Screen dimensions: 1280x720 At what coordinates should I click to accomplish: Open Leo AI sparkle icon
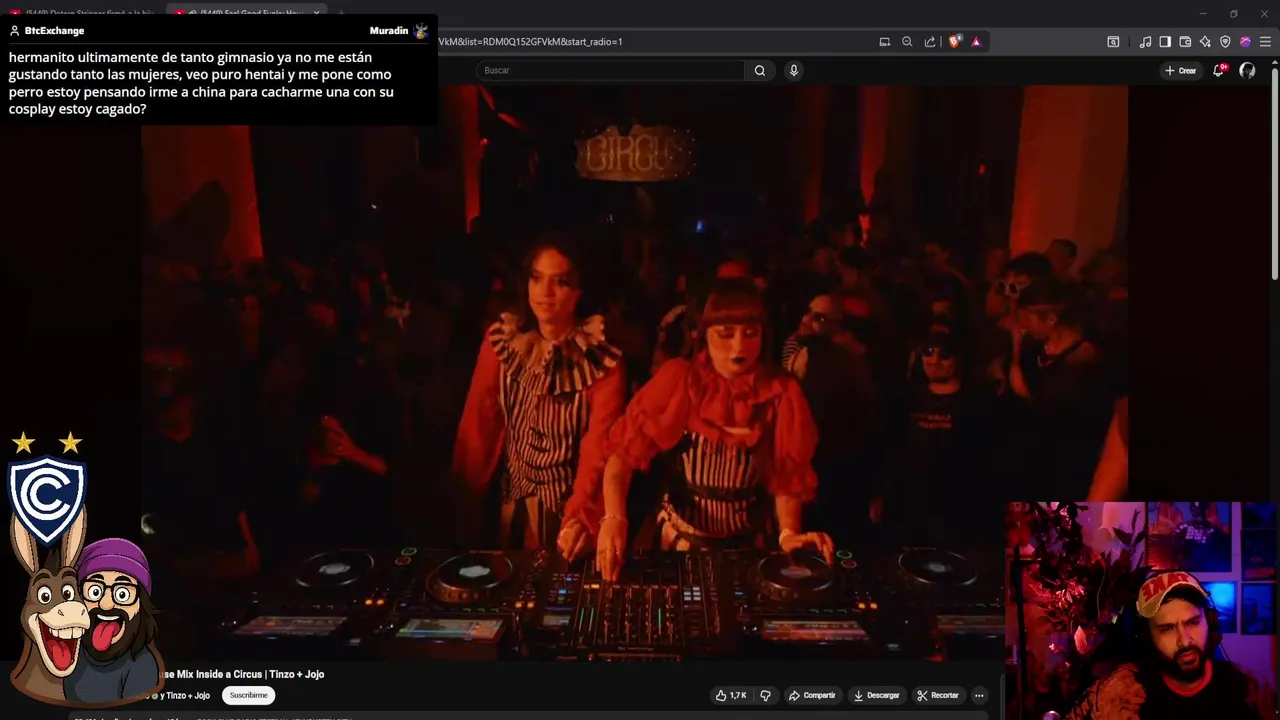(1205, 42)
